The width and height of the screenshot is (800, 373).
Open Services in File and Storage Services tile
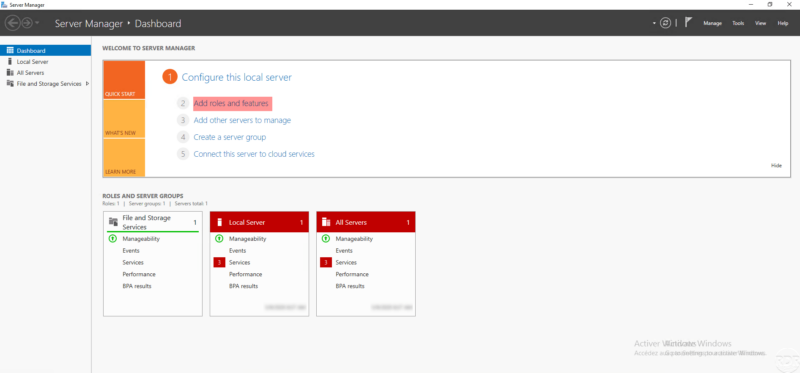tap(133, 262)
